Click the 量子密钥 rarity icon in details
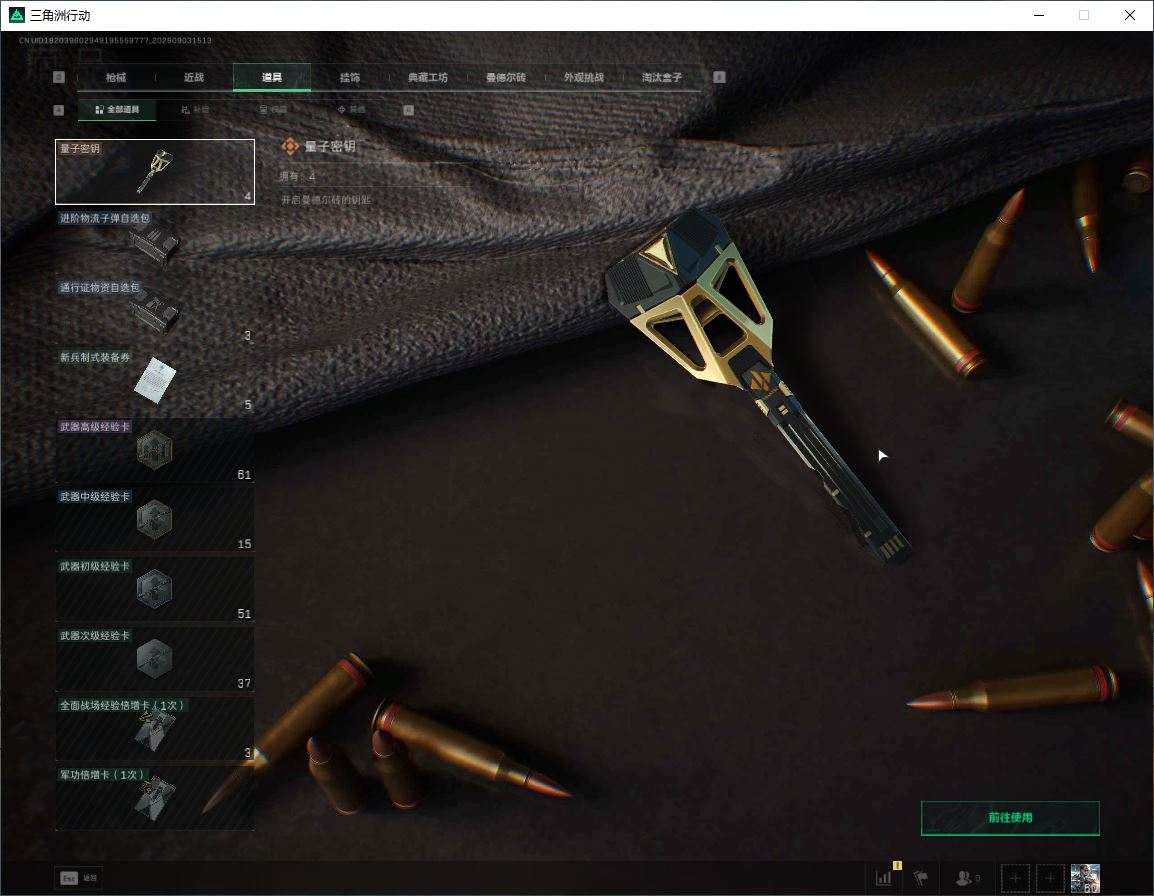The width and height of the screenshot is (1154, 896). (290, 147)
